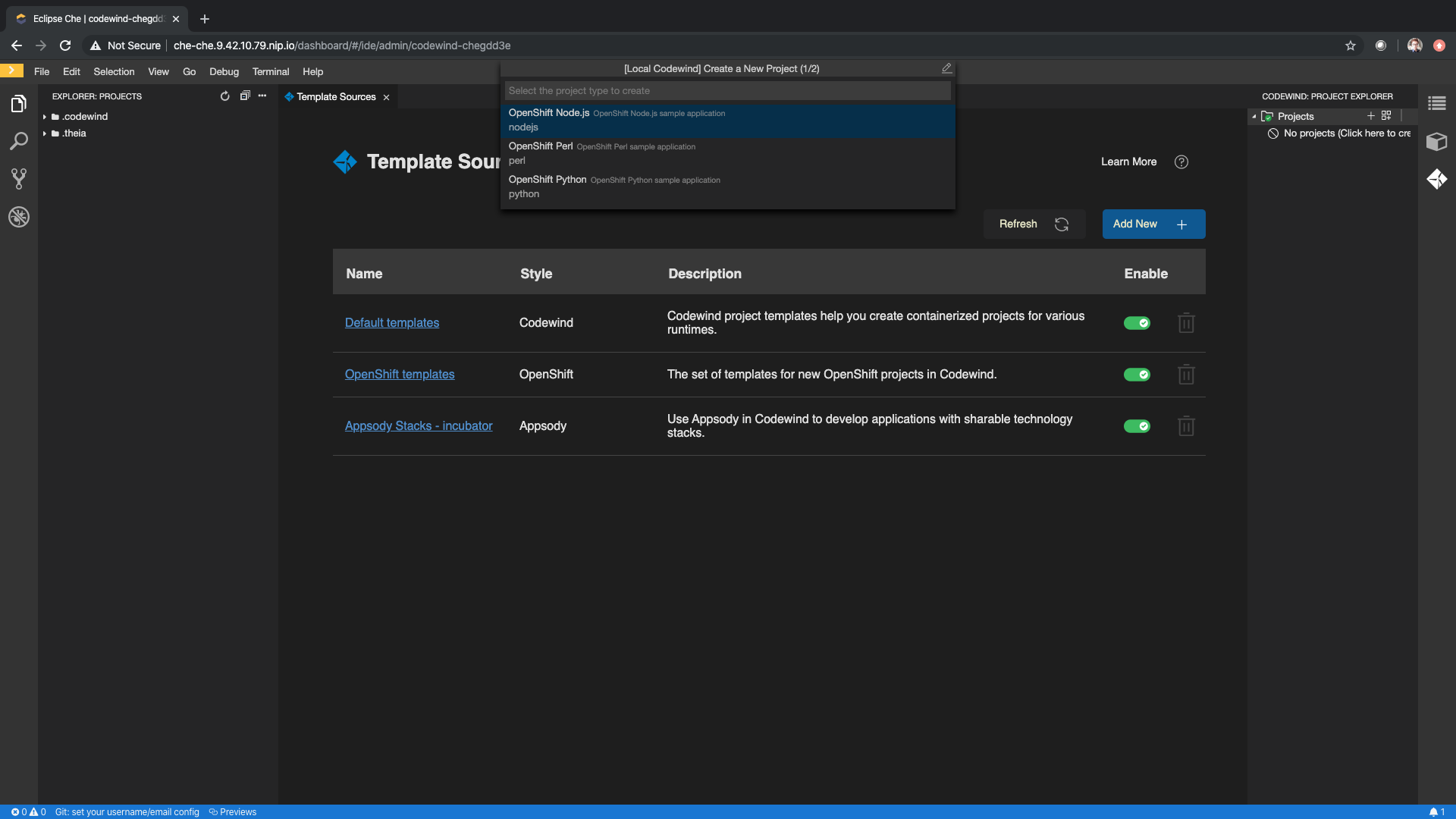Click the pencil edit icon on the project dialog
Viewport: 1456px width, 819px height.
click(946, 68)
